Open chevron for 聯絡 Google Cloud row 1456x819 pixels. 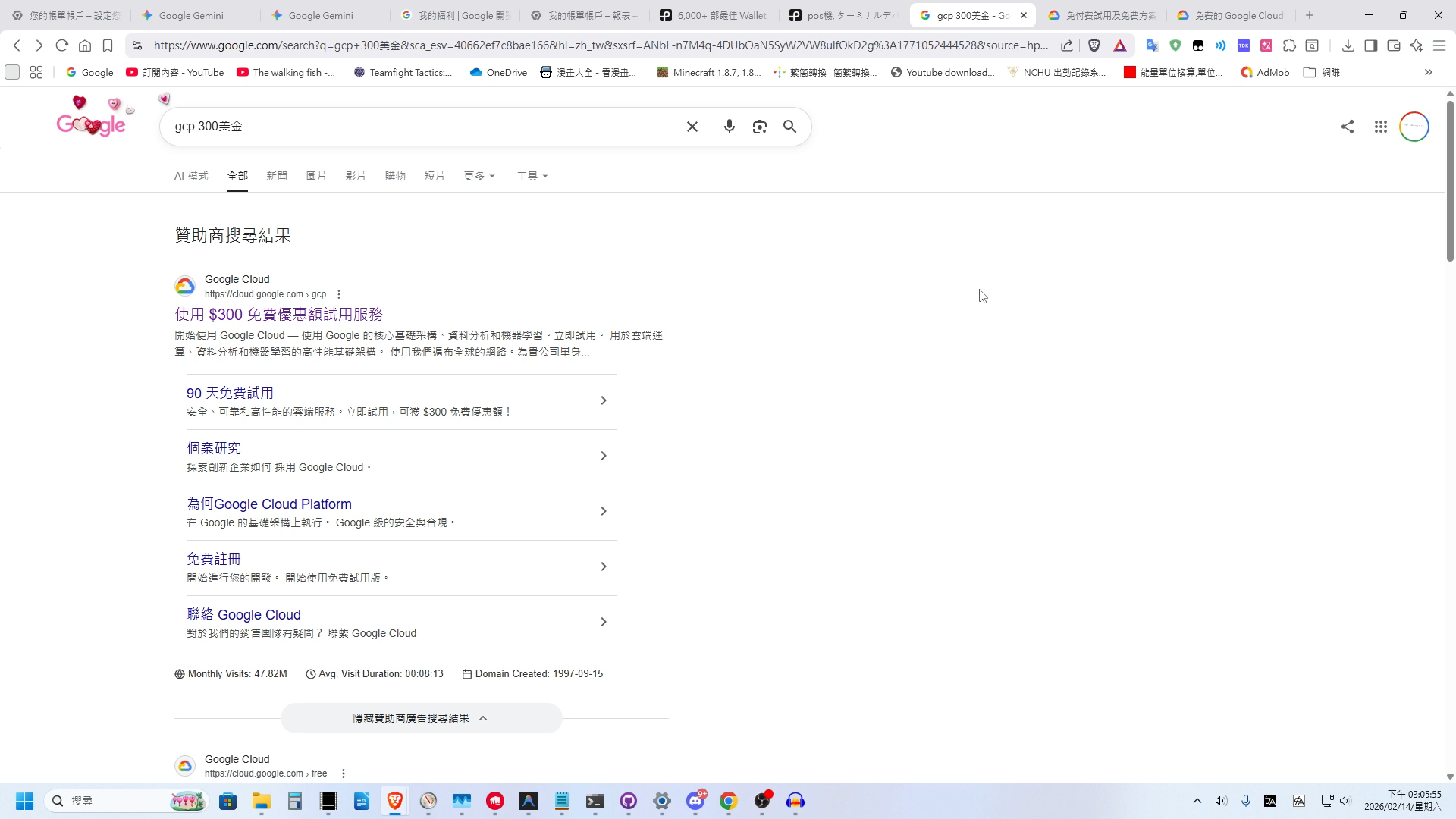click(603, 622)
